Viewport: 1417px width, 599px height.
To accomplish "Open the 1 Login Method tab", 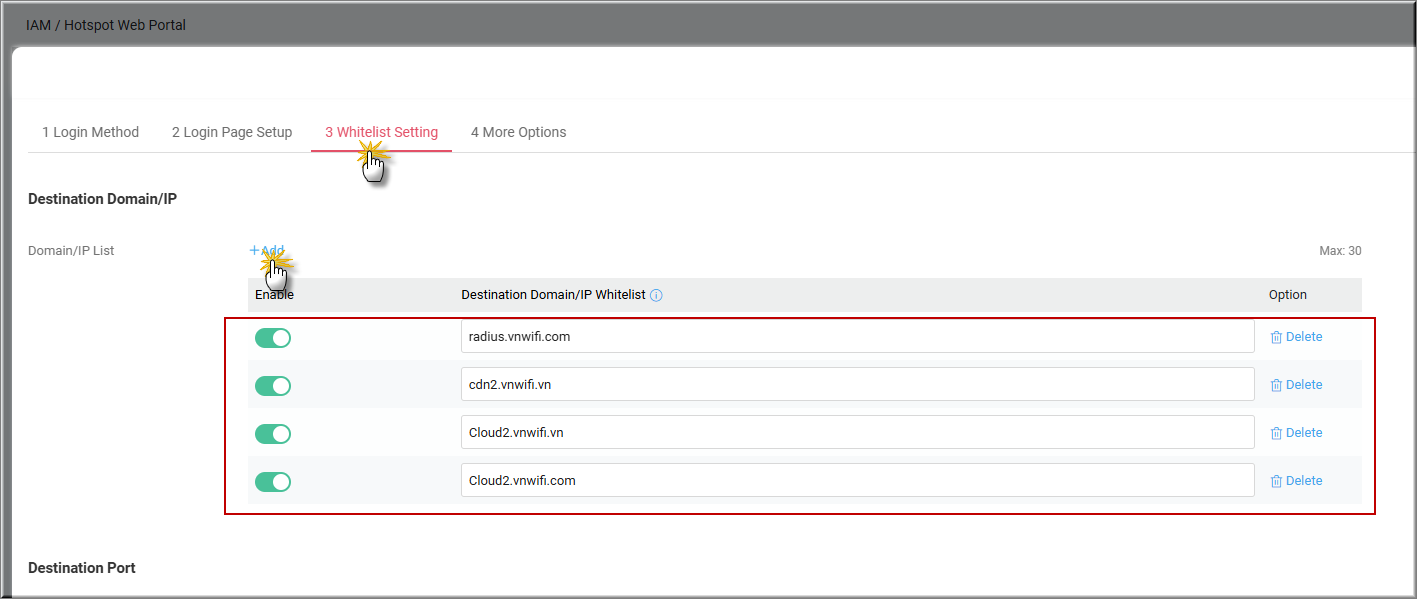I will [90, 132].
